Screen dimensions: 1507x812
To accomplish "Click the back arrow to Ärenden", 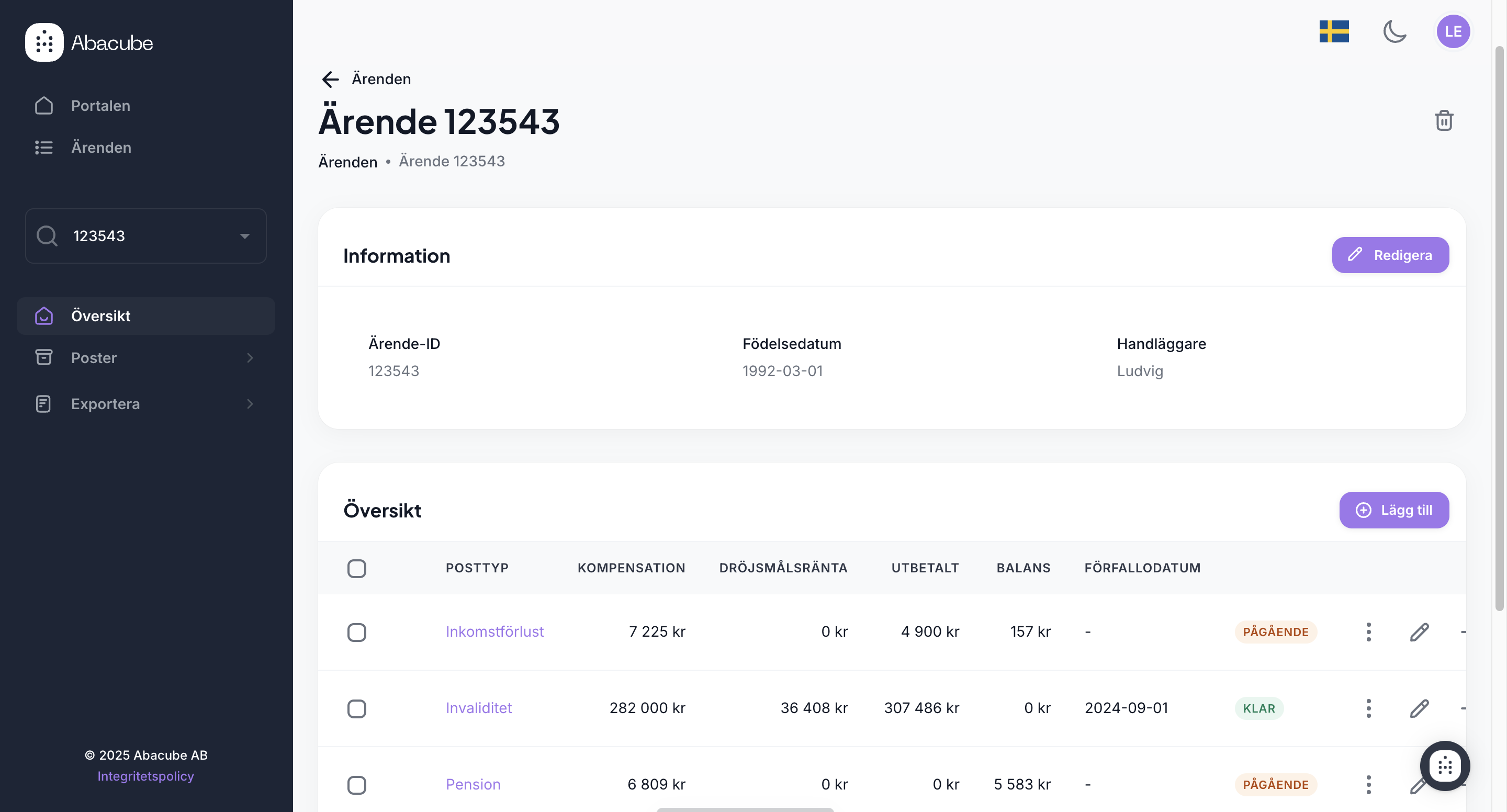I will point(331,79).
